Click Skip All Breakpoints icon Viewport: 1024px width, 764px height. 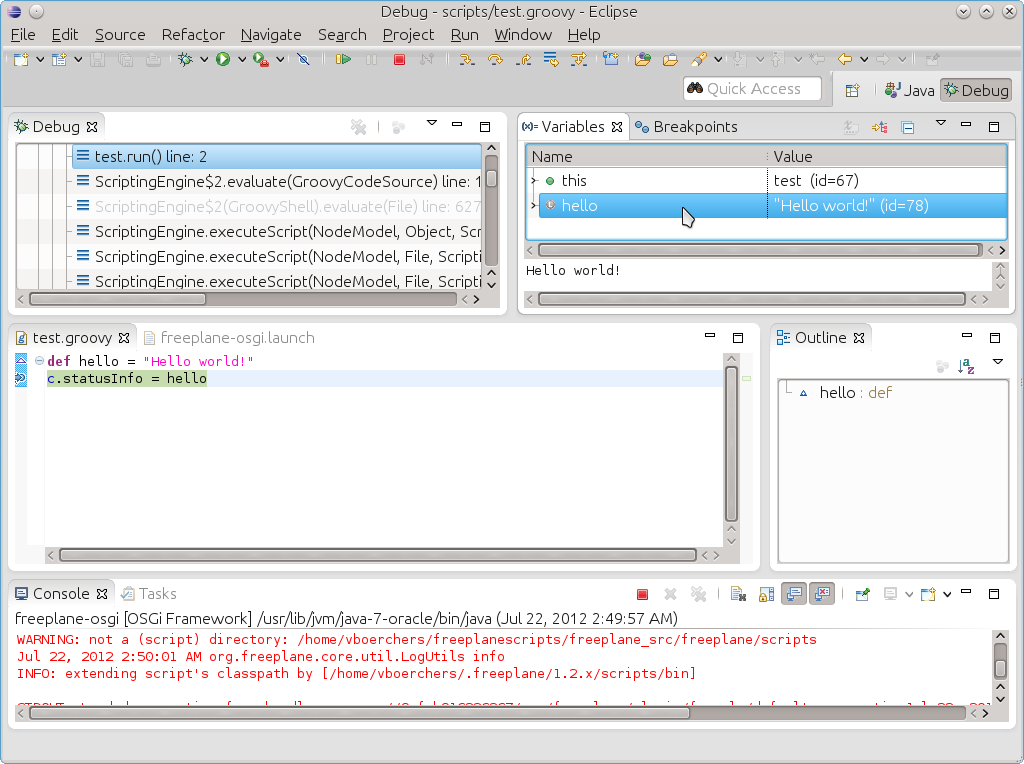[x=303, y=60]
